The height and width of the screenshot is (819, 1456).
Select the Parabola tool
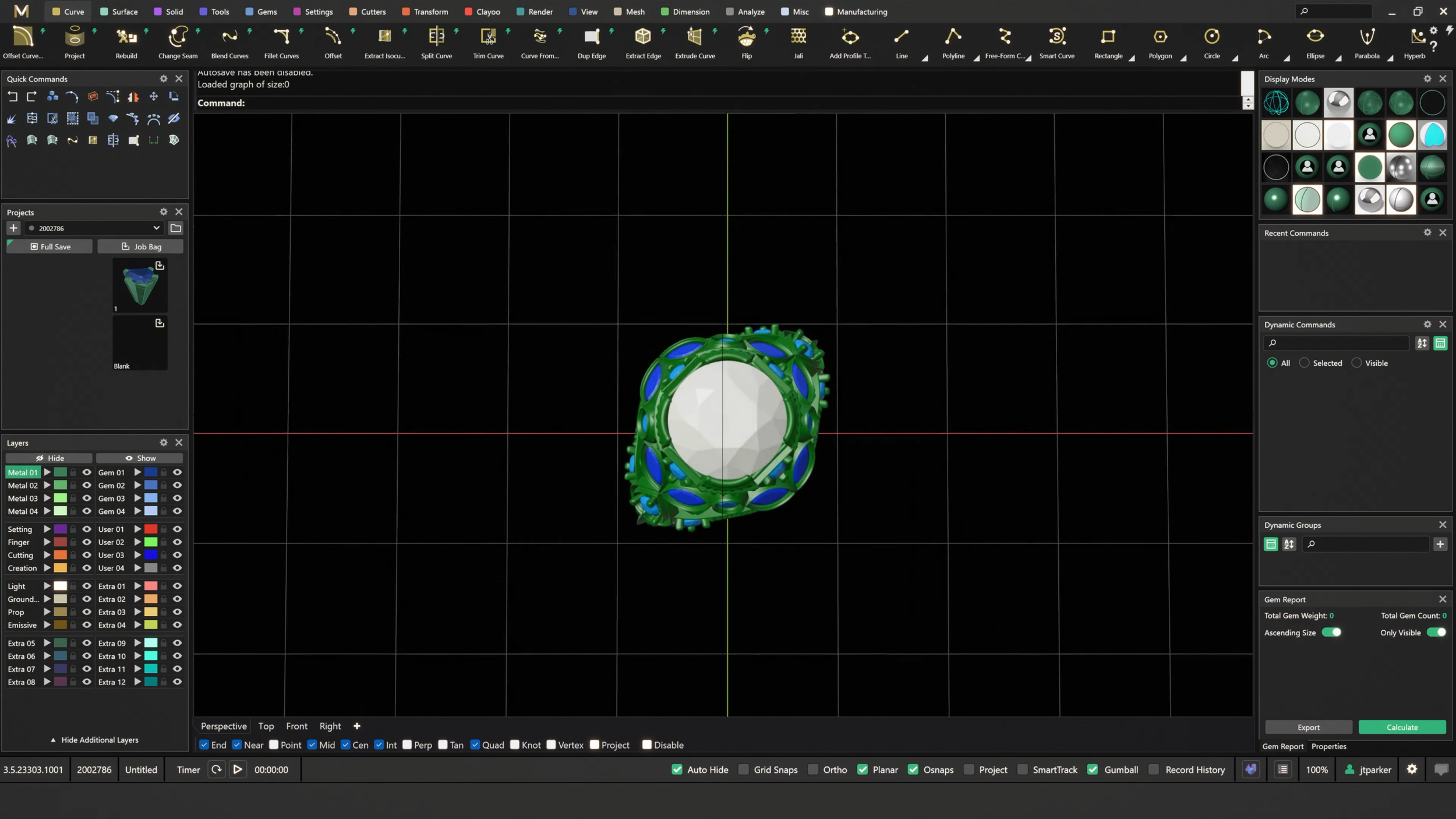coord(1367,42)
